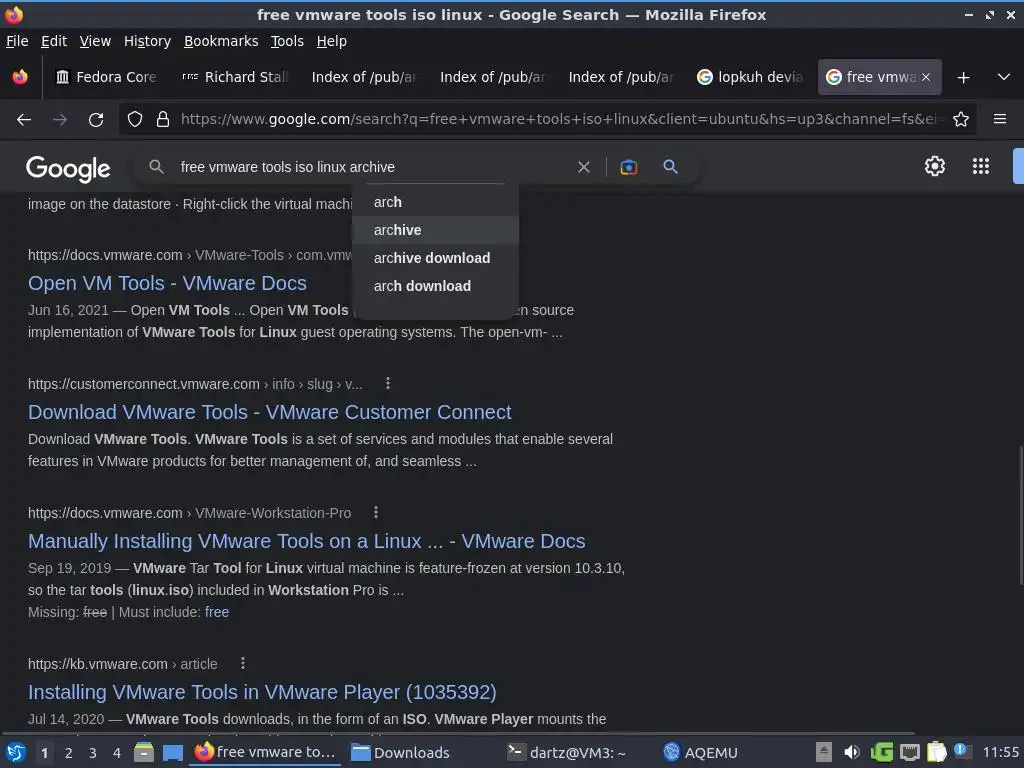This screenshot has width=1024, height=768.
Task: Open the Bookmarks menu
Action: [x=221, y=41]
